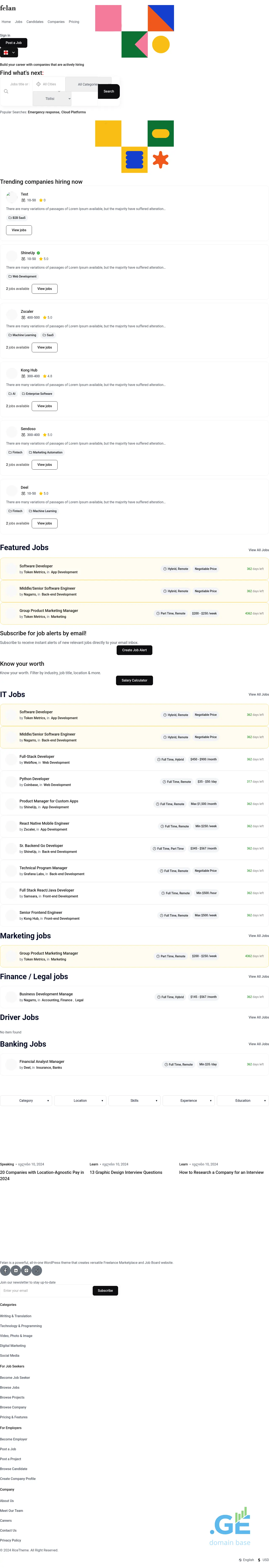Open the flag language selector dropdown
This screenshot has width=269, height=1568.
coord(9,52)
